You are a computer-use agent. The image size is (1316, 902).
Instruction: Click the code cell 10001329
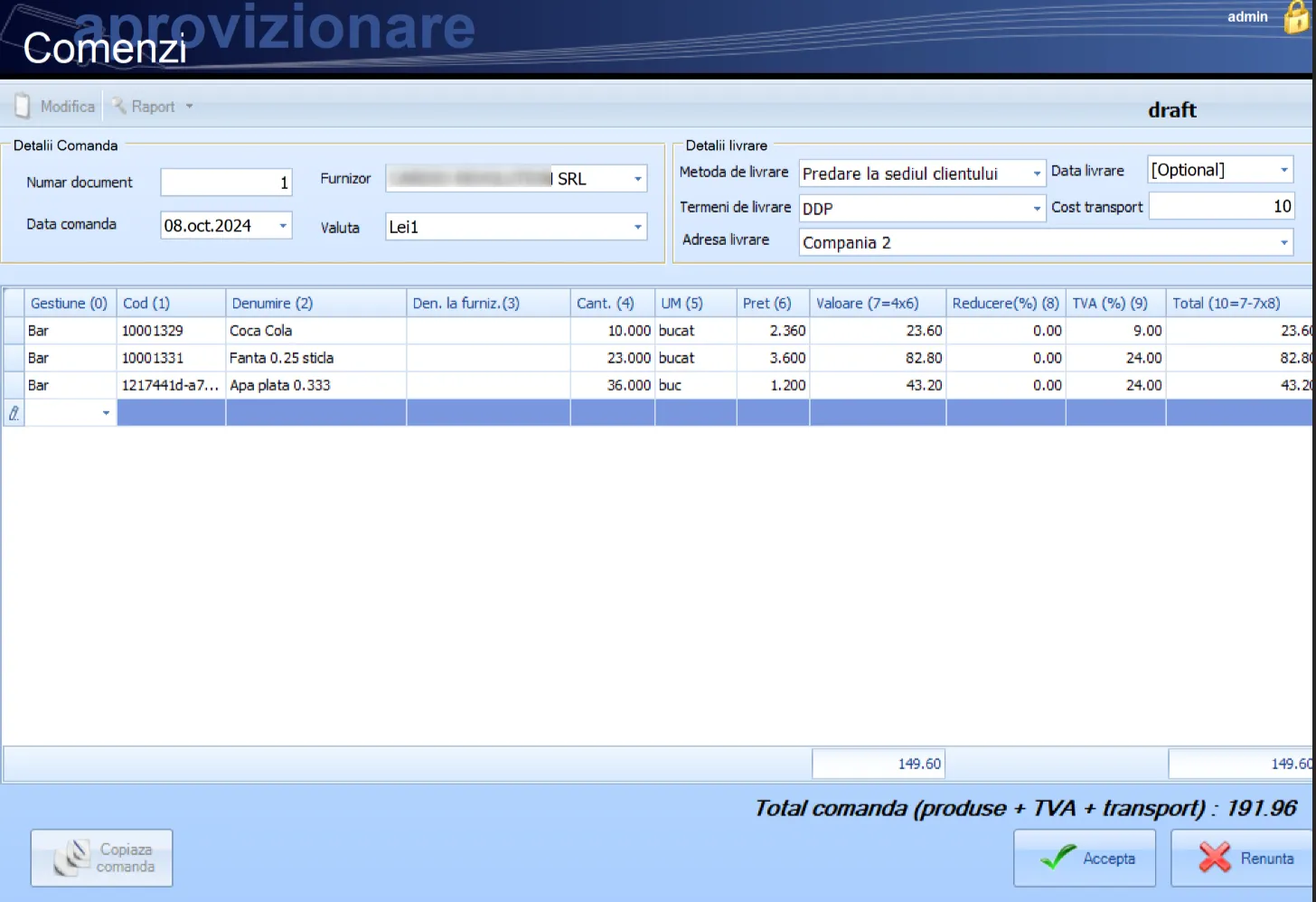tap(170, 331)
